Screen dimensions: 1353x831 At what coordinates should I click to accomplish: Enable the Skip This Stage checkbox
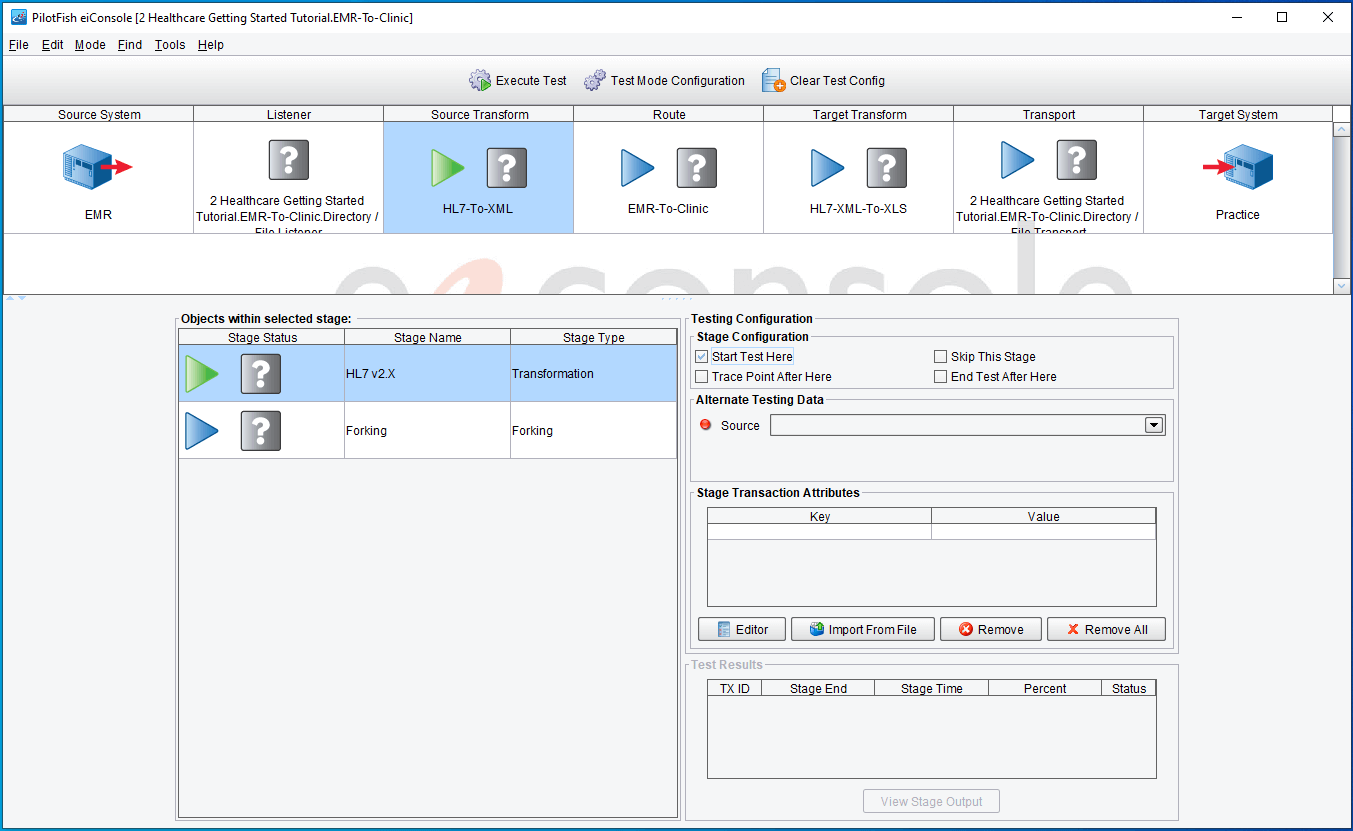(940, 356)
